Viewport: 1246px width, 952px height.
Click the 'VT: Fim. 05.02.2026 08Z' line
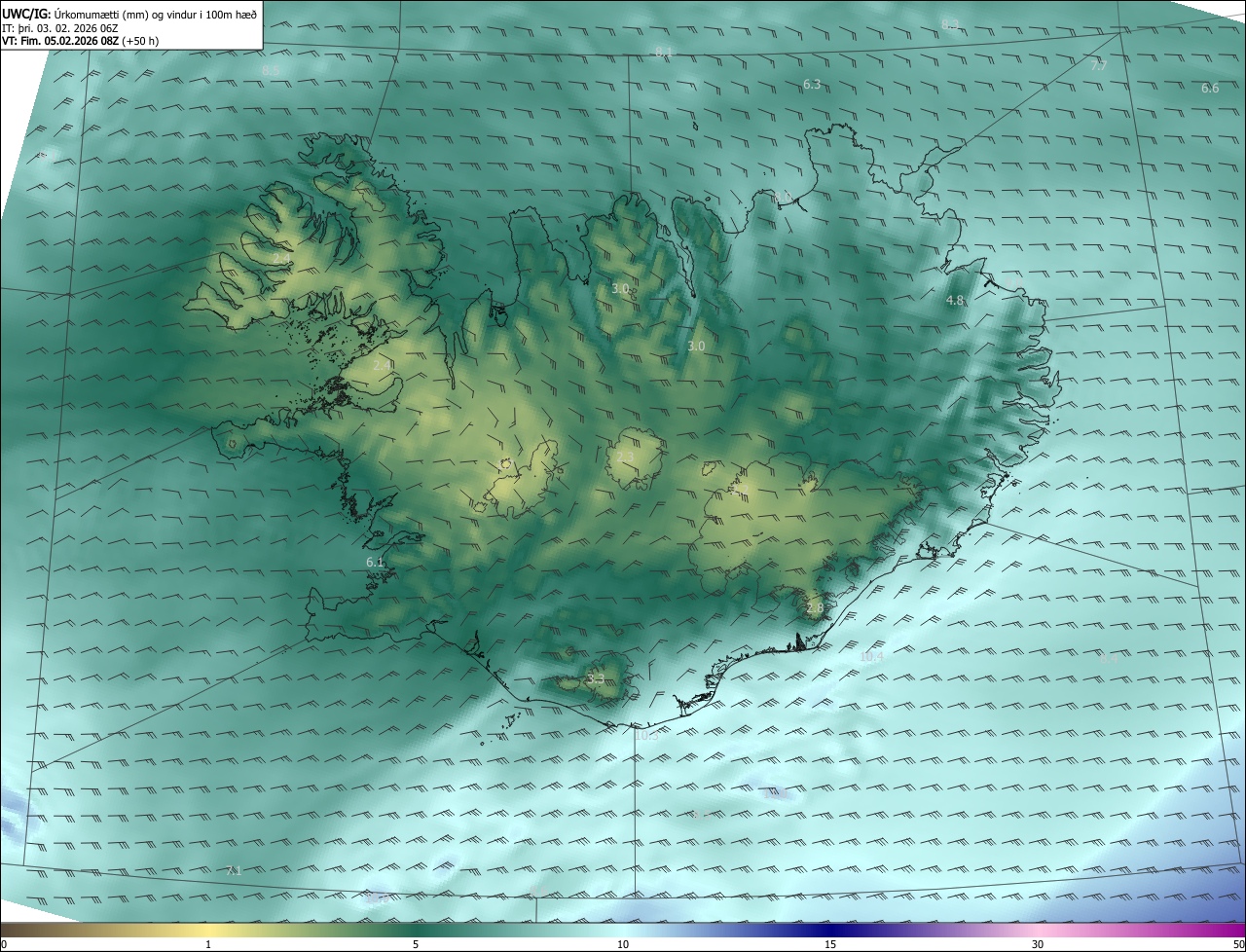pyautogui.click(x=81, y=41)
